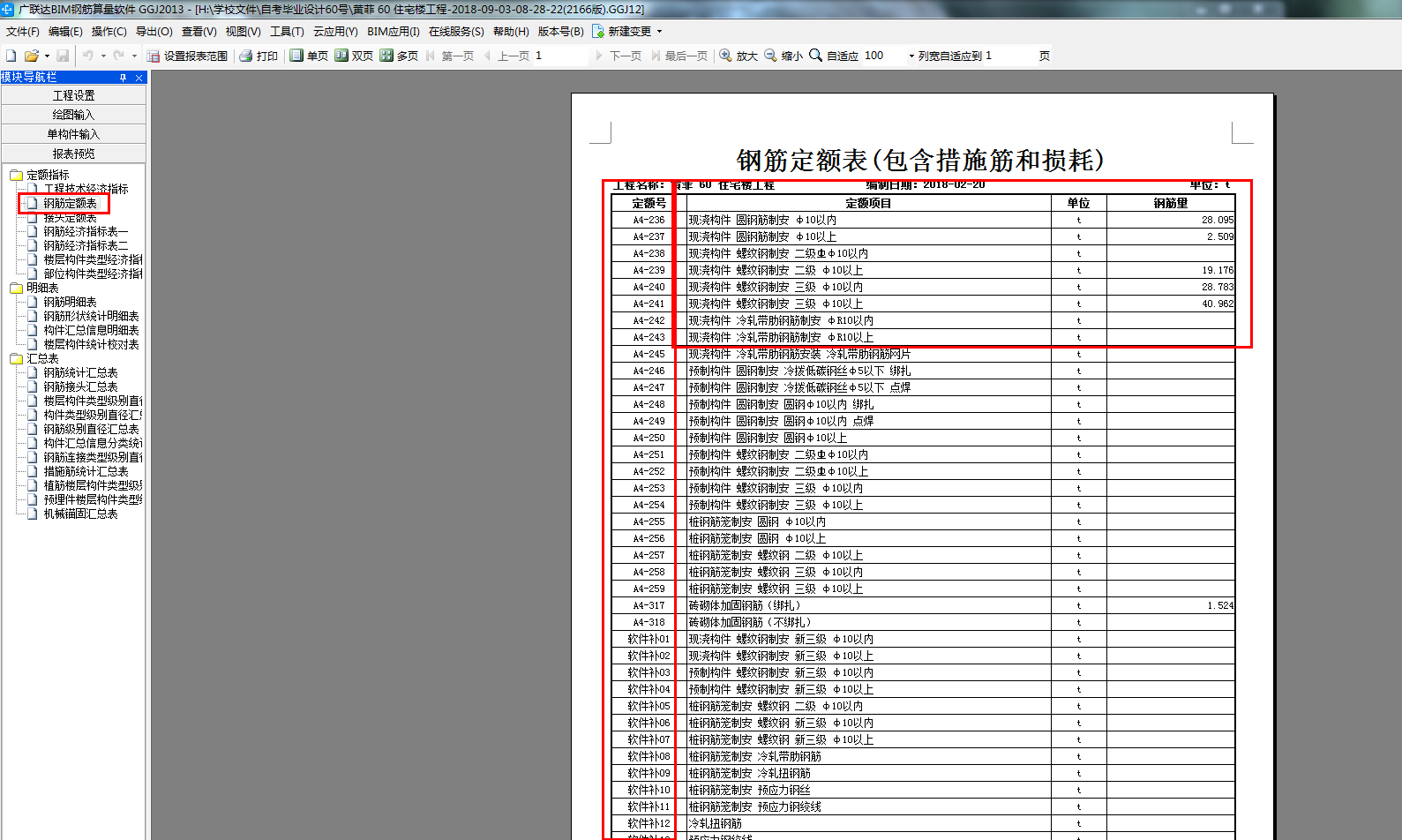1402x840 pixels.
Task: Switch to 双页 double page view
Action: point(354,56)
